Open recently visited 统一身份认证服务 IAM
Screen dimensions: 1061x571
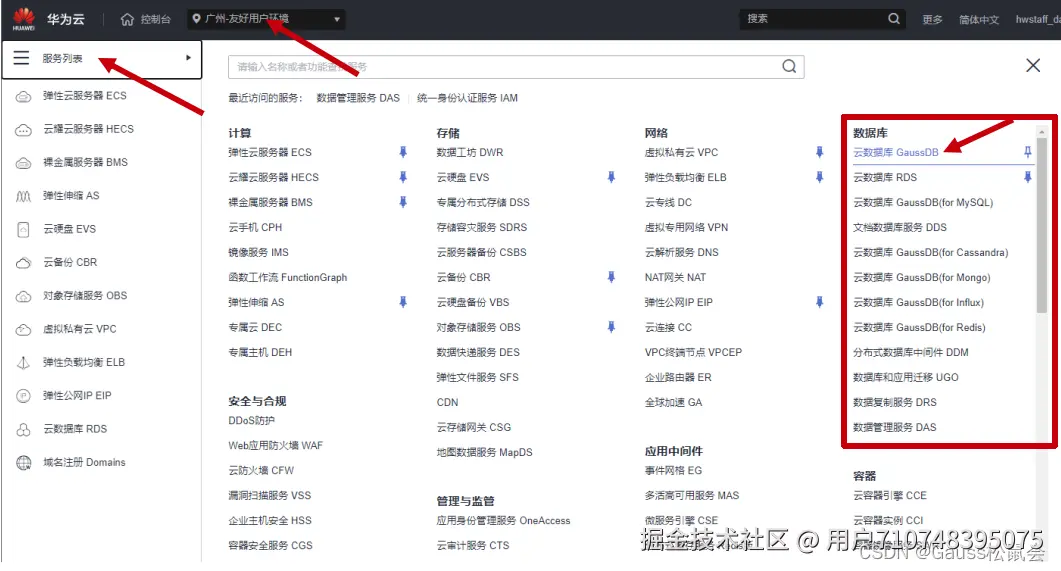tap(468, 98)
